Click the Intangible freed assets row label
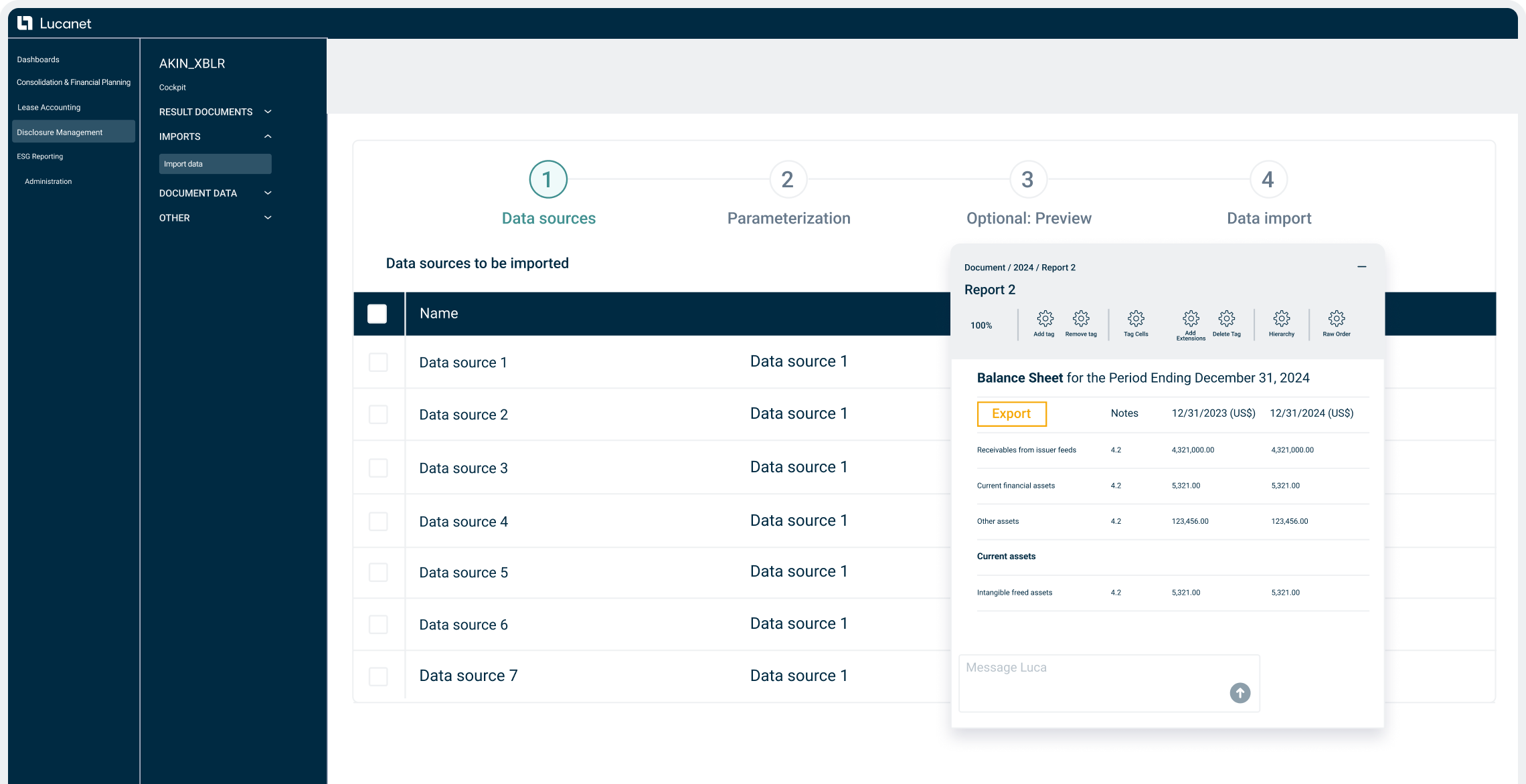Screen dimensions: 1526x784 [1015, 593]
